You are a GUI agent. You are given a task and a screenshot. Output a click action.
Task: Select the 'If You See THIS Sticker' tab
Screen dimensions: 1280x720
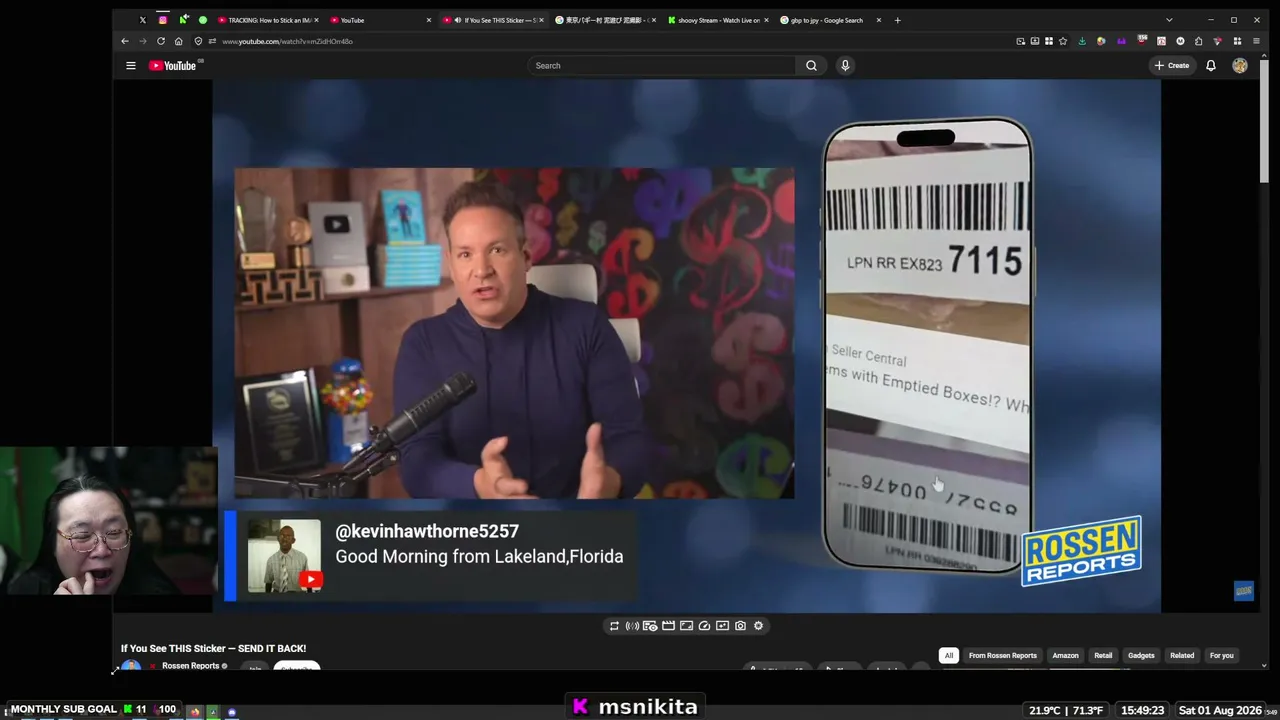[x=494, y=20]
